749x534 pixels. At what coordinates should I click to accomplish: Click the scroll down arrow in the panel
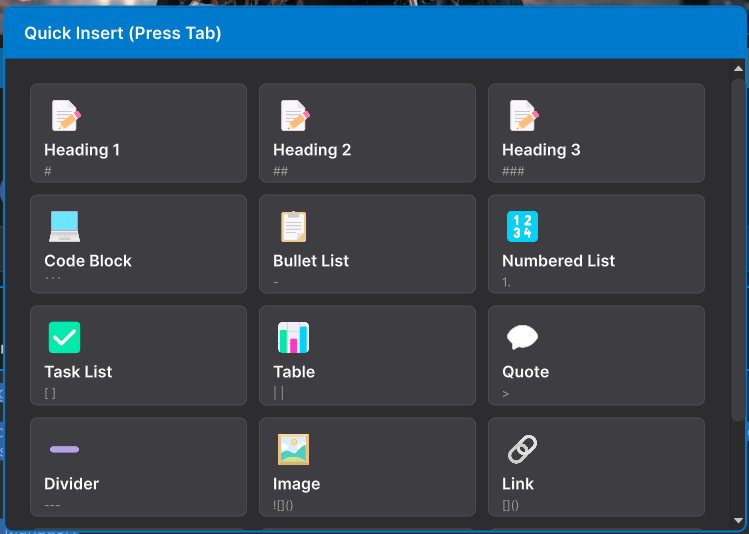pyautogui.click(x=738, y=520)
